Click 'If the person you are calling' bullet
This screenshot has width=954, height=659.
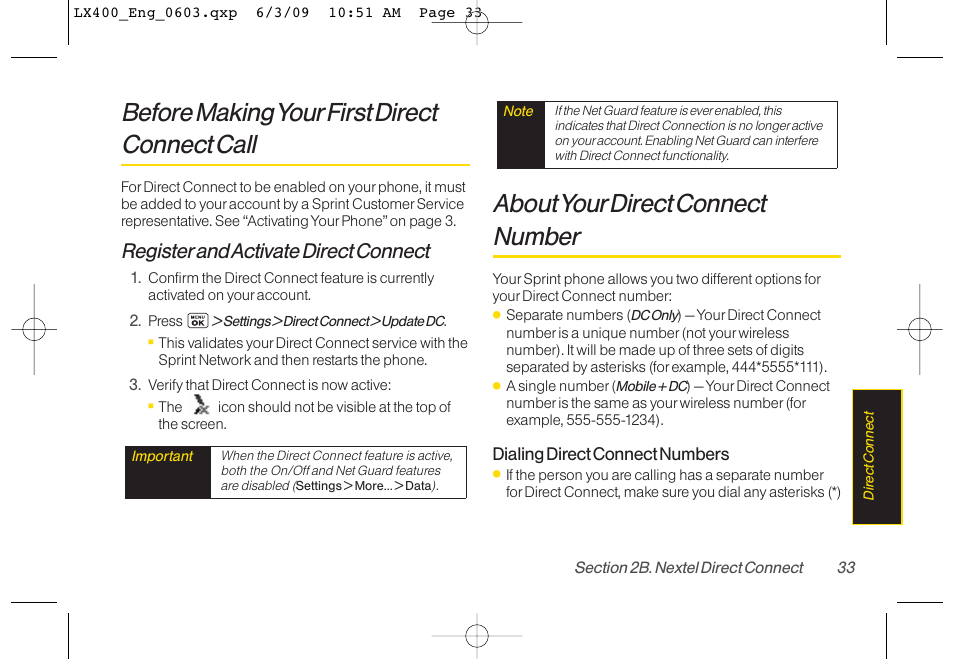click(x=673, y=484)
